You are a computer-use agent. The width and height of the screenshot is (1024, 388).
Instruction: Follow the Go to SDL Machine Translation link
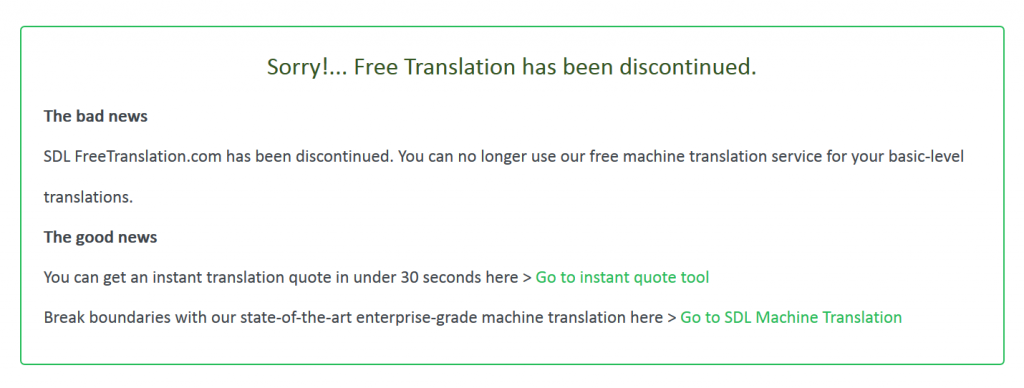tap(791, 317)
